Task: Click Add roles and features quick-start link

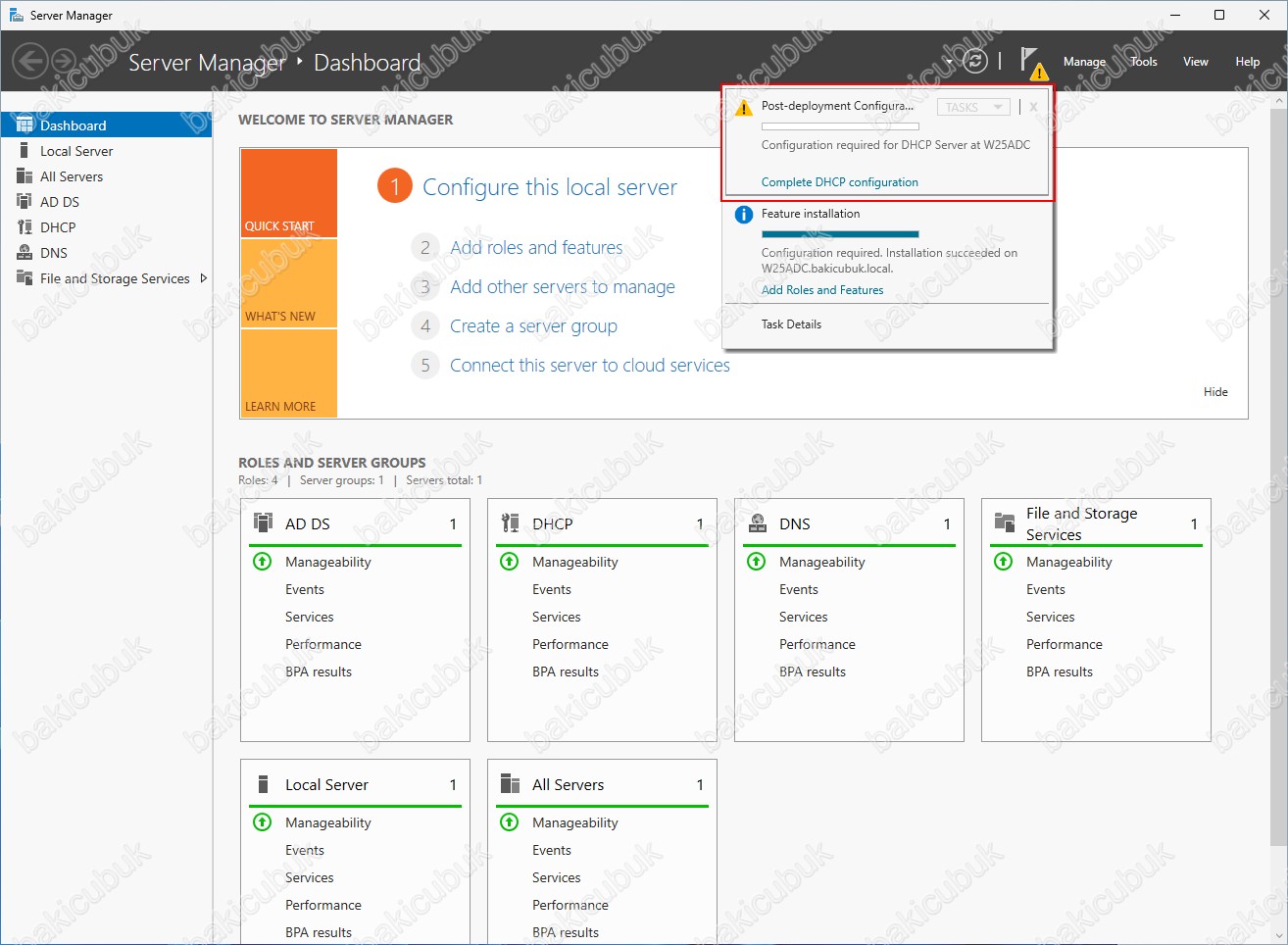Action: click(x=536, y=248)
